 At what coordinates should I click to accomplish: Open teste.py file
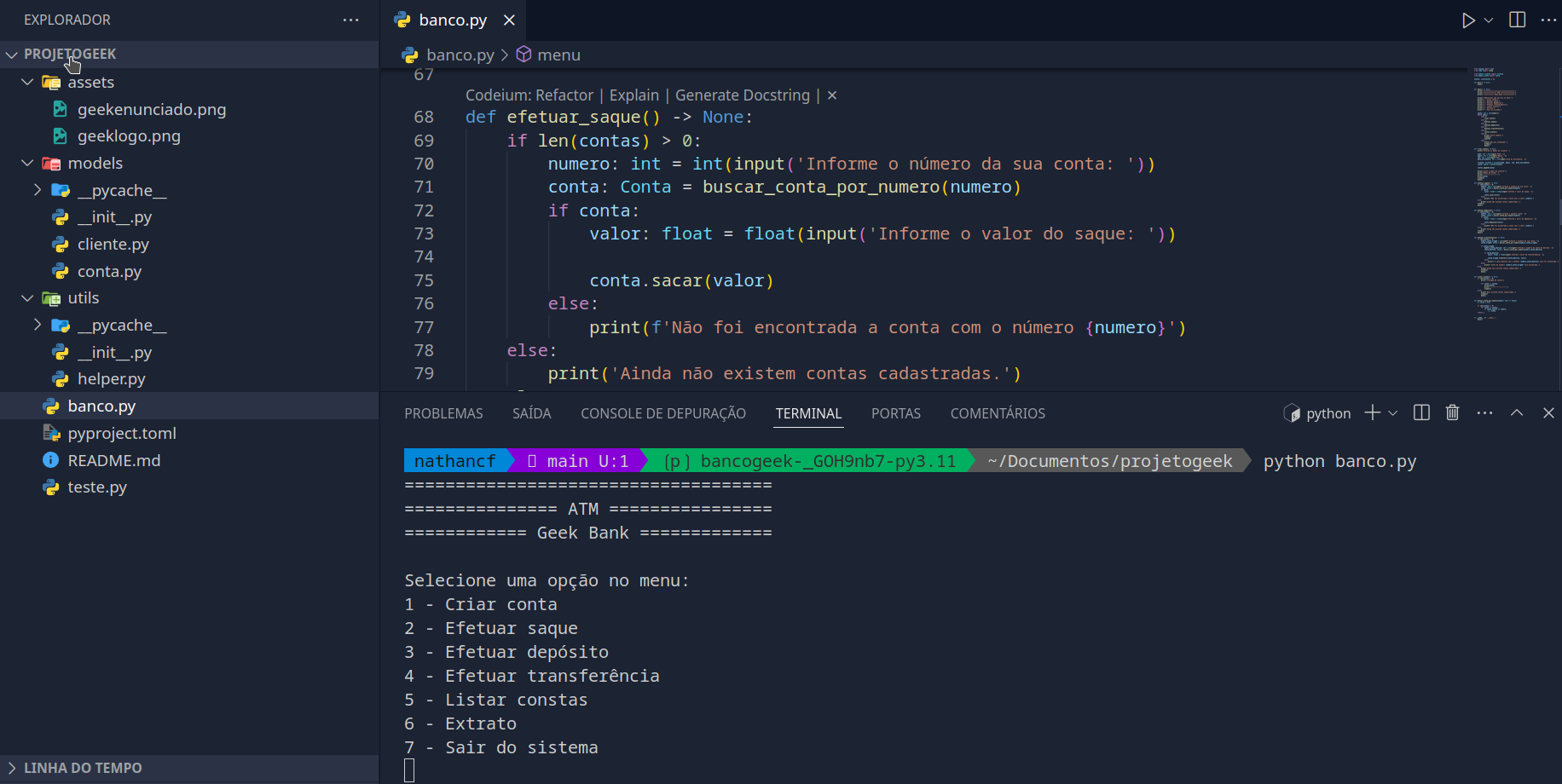(189, 487)
